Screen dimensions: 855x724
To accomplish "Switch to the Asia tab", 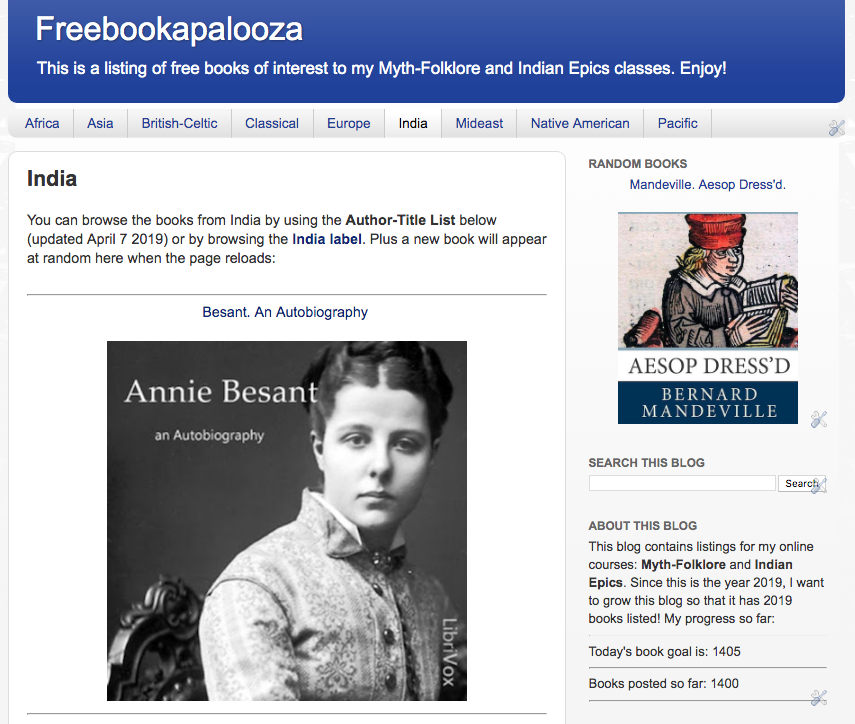I will click(100, 123).
